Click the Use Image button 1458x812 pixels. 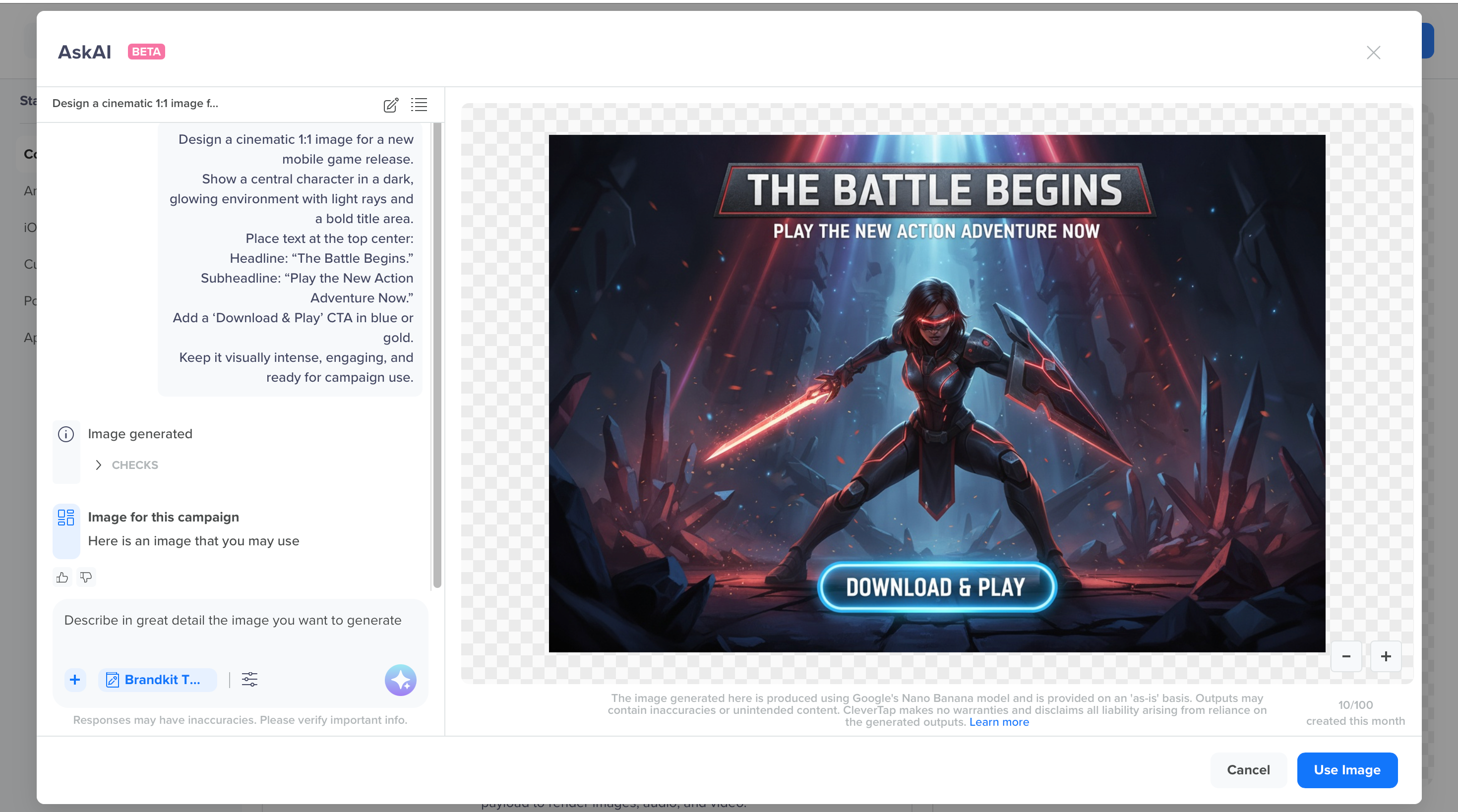point(1347,770)
